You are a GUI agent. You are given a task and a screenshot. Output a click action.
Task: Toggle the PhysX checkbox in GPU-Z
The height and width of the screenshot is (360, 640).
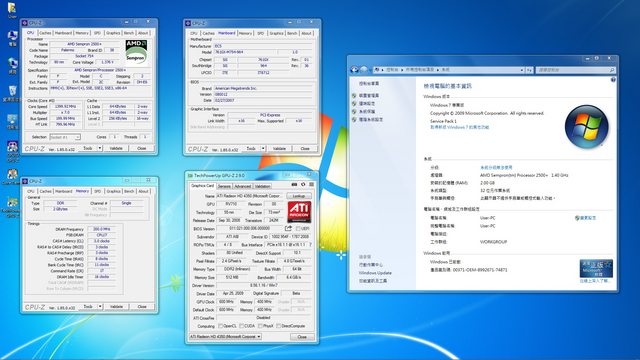(260, 326)
